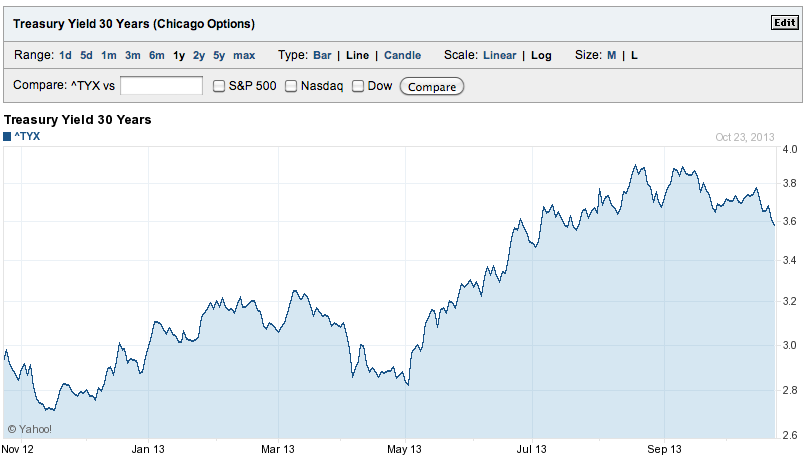
Task: Switch scale to Linear
Action: (x=499, y=55)
